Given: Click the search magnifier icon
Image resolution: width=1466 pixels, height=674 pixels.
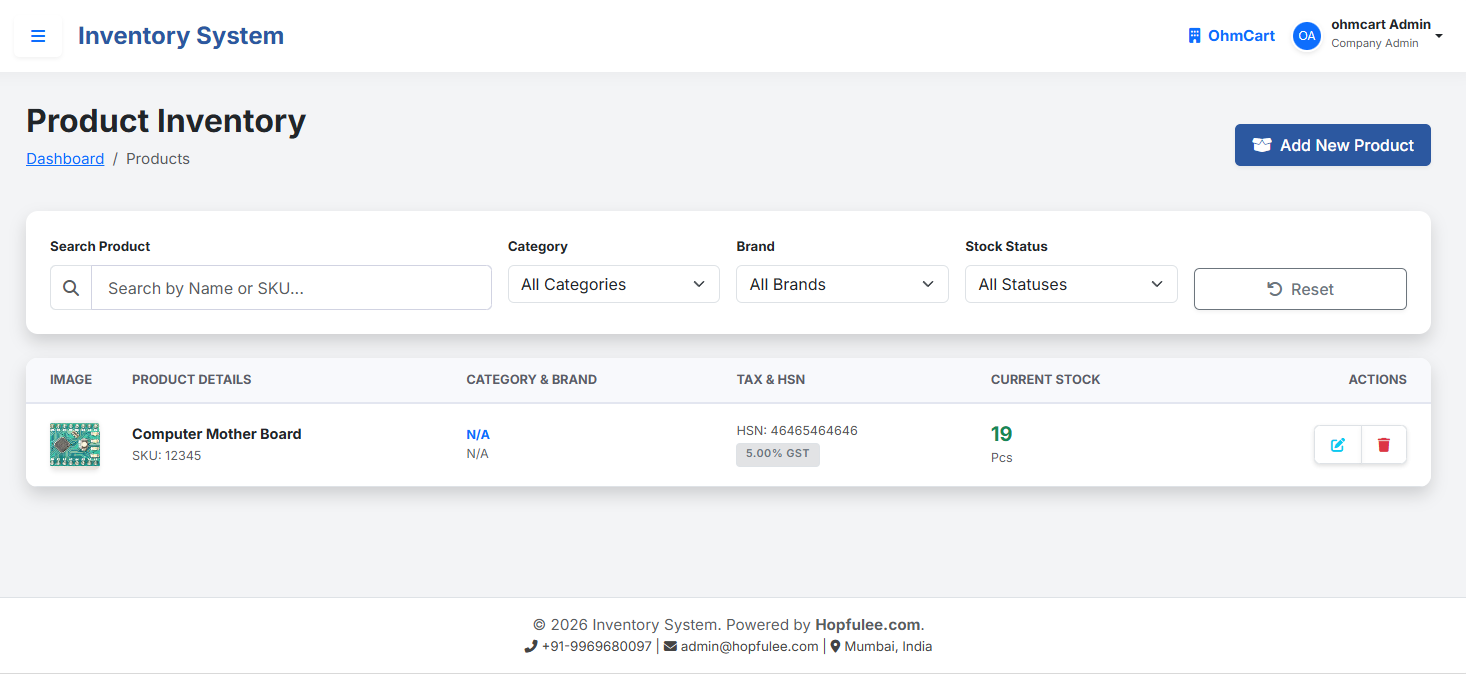Looking at the screenshot, I should [71, 288].
